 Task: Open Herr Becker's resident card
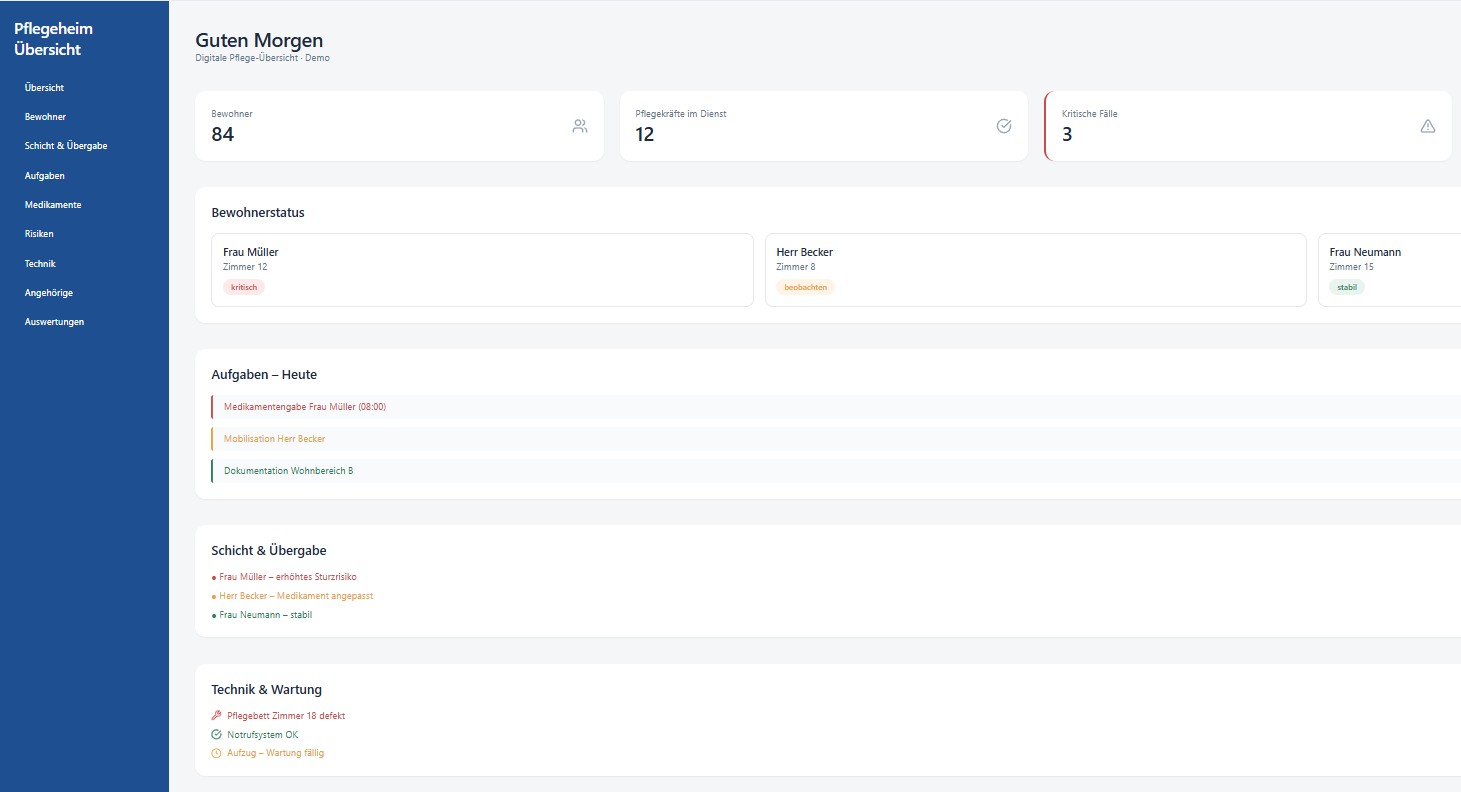coord(1035,269)
